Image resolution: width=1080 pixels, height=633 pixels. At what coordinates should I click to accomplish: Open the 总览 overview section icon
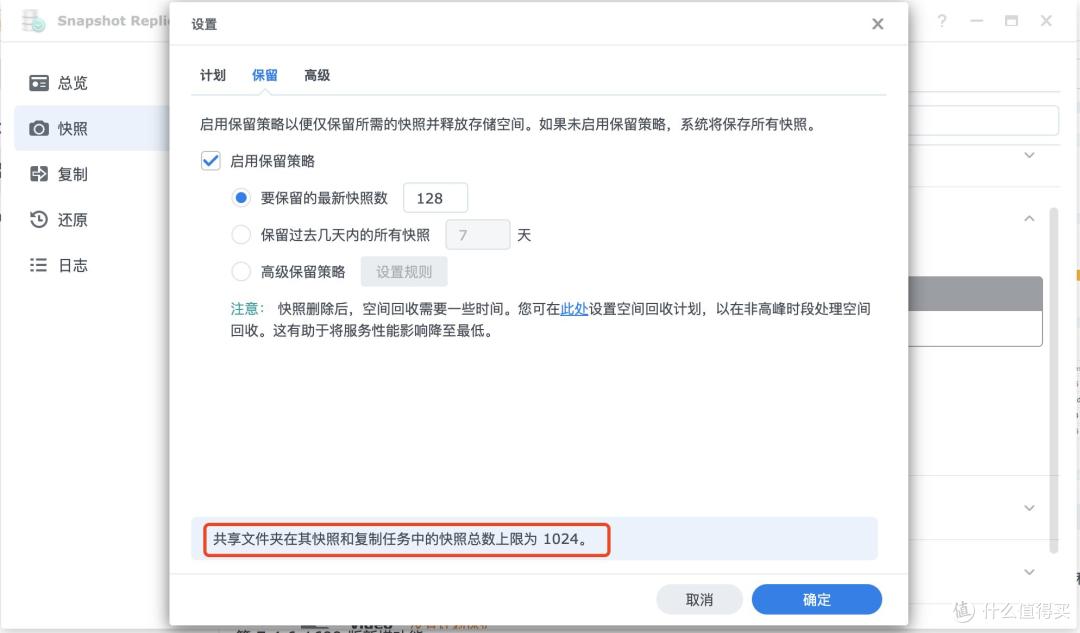(39, 83)
